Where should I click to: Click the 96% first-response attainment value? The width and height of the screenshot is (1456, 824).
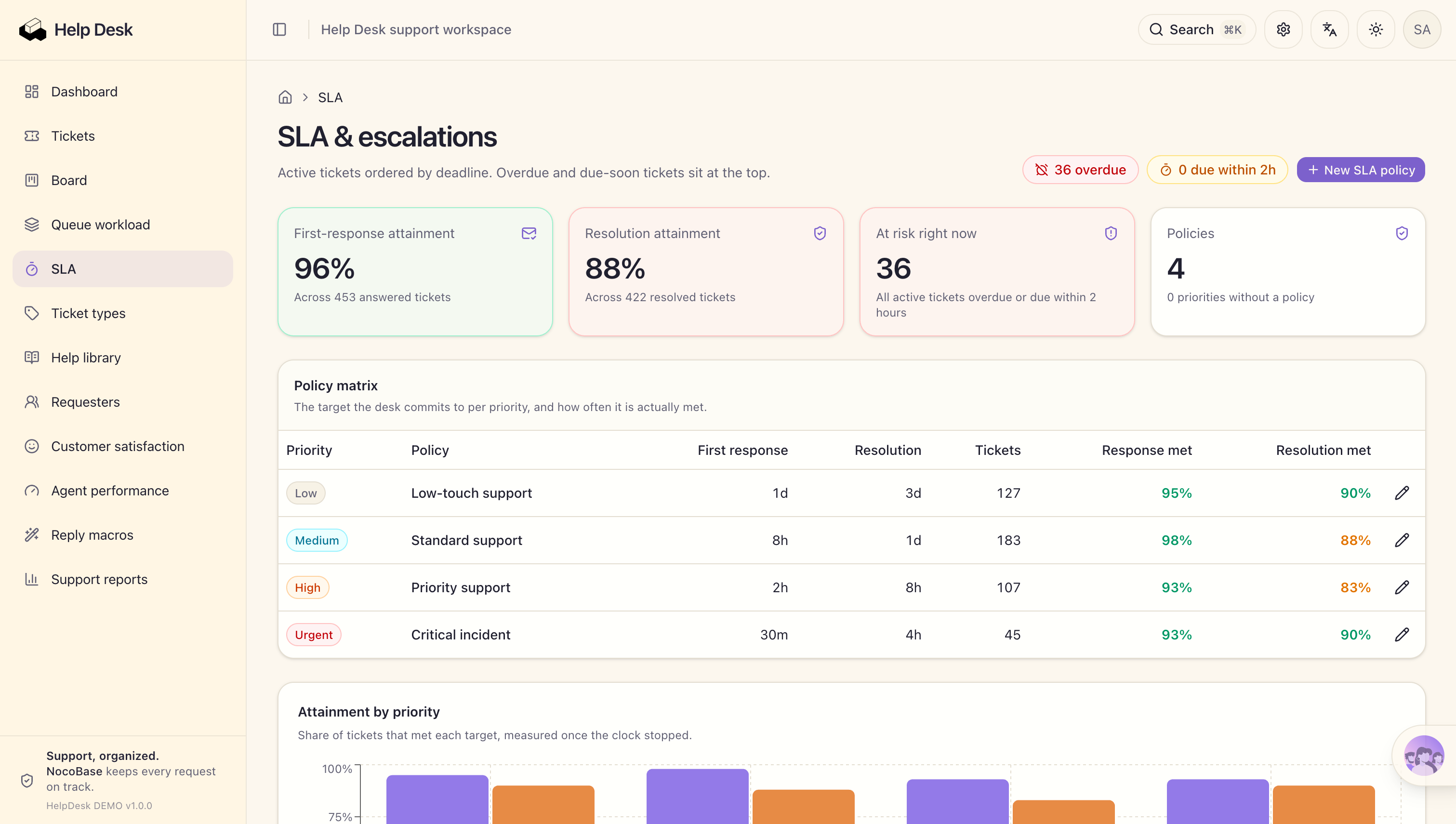[324, 268]
